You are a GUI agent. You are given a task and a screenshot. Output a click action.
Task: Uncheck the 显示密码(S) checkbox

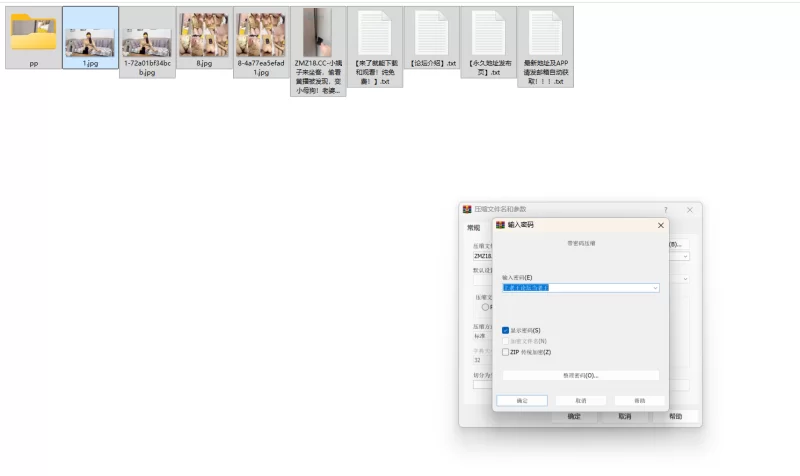coord(505,331)
